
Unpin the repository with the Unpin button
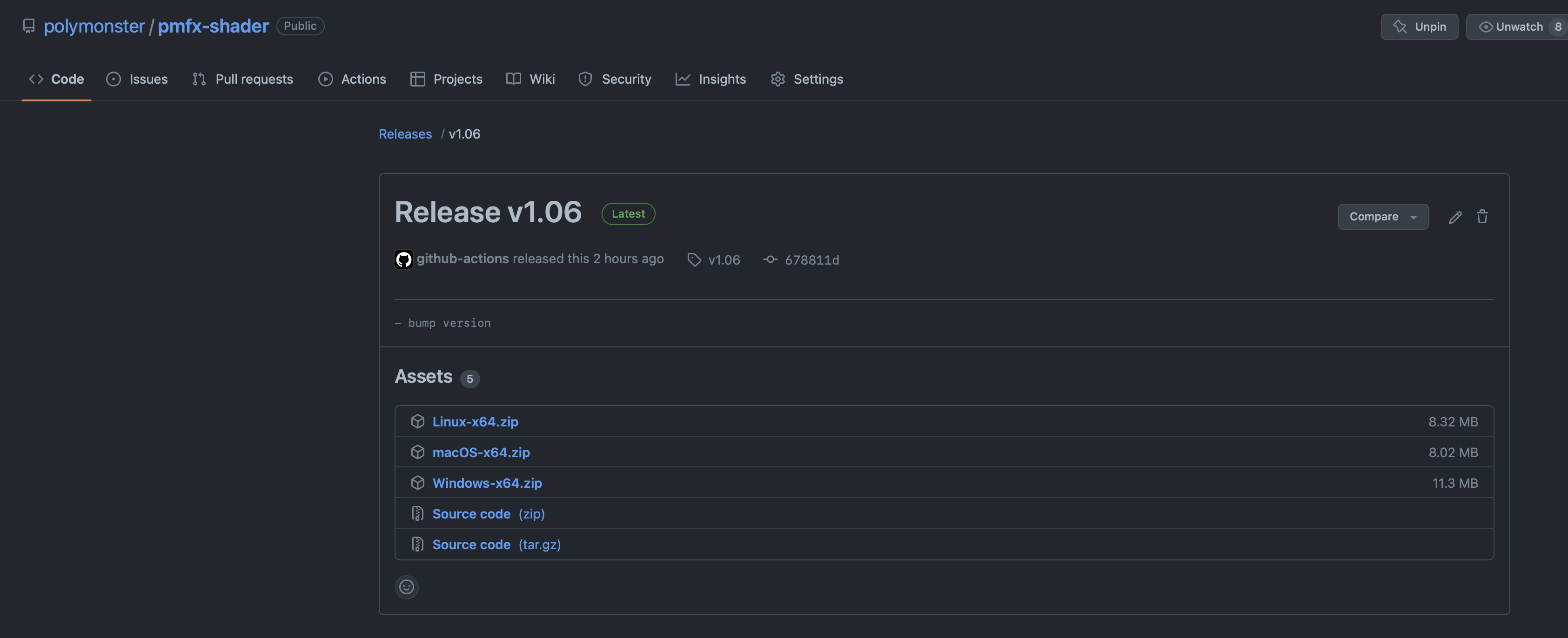(x=1419, y=27)
